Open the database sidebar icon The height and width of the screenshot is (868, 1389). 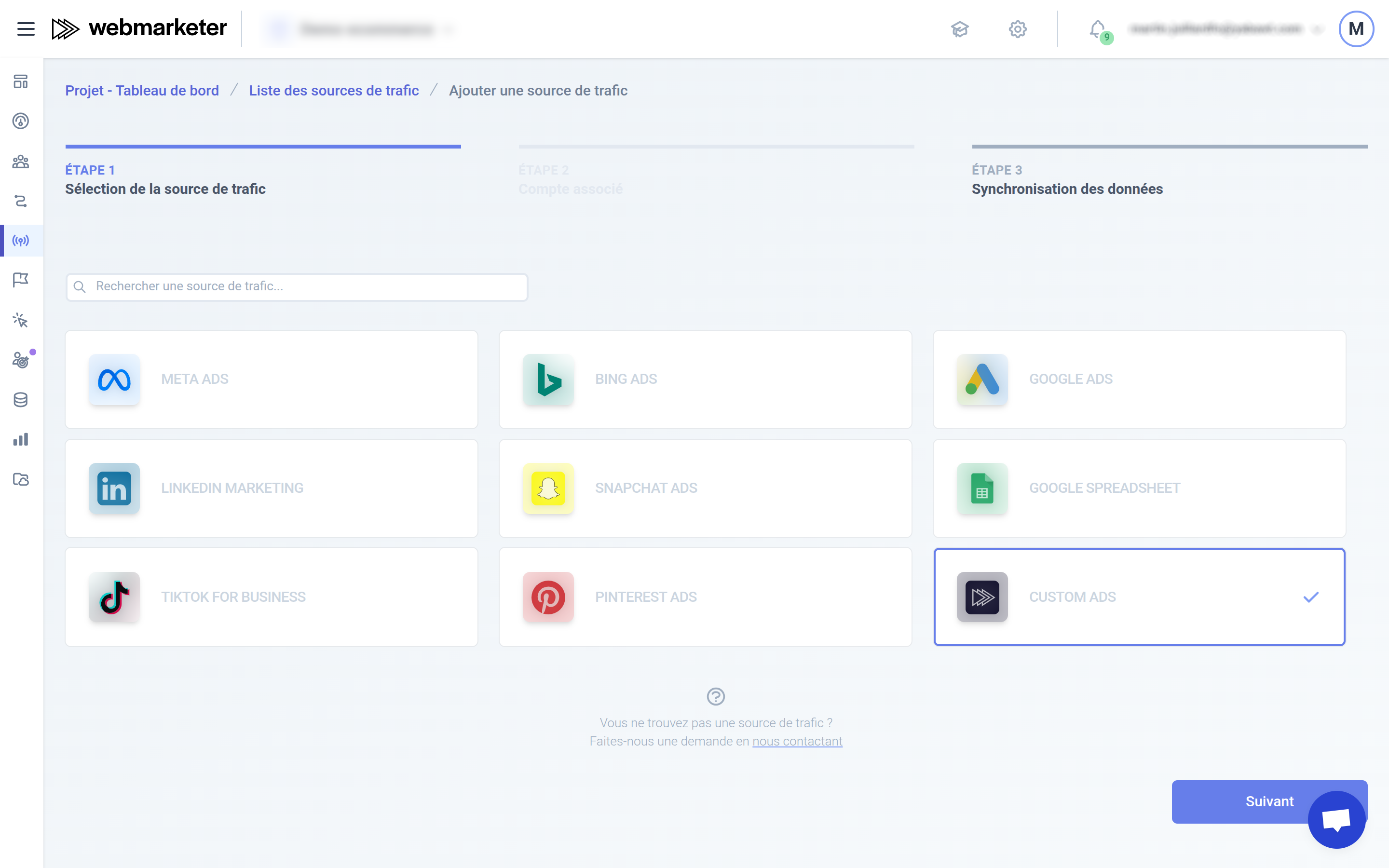pos(21,400)
